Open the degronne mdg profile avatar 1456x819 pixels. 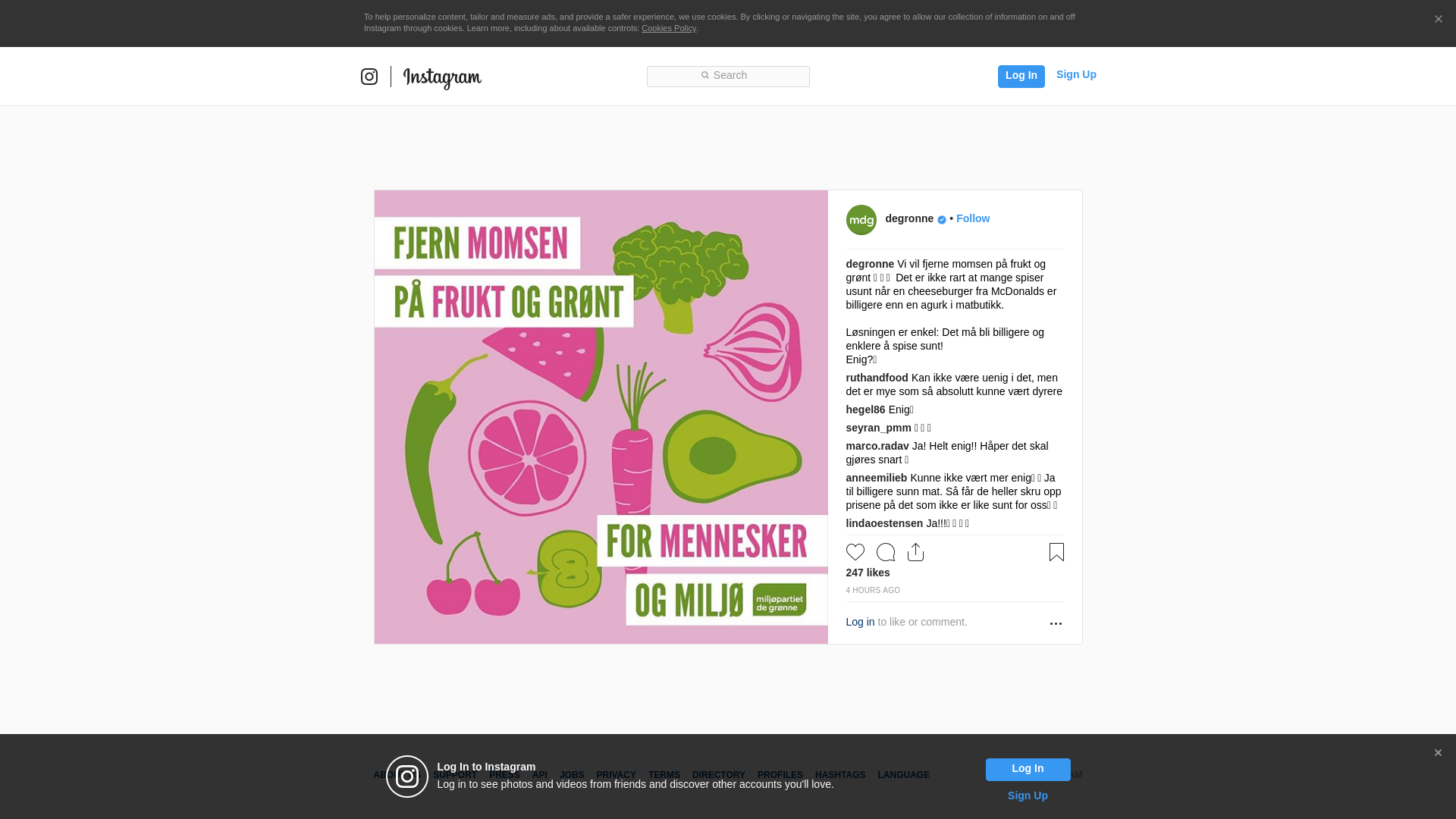[861, 220]
